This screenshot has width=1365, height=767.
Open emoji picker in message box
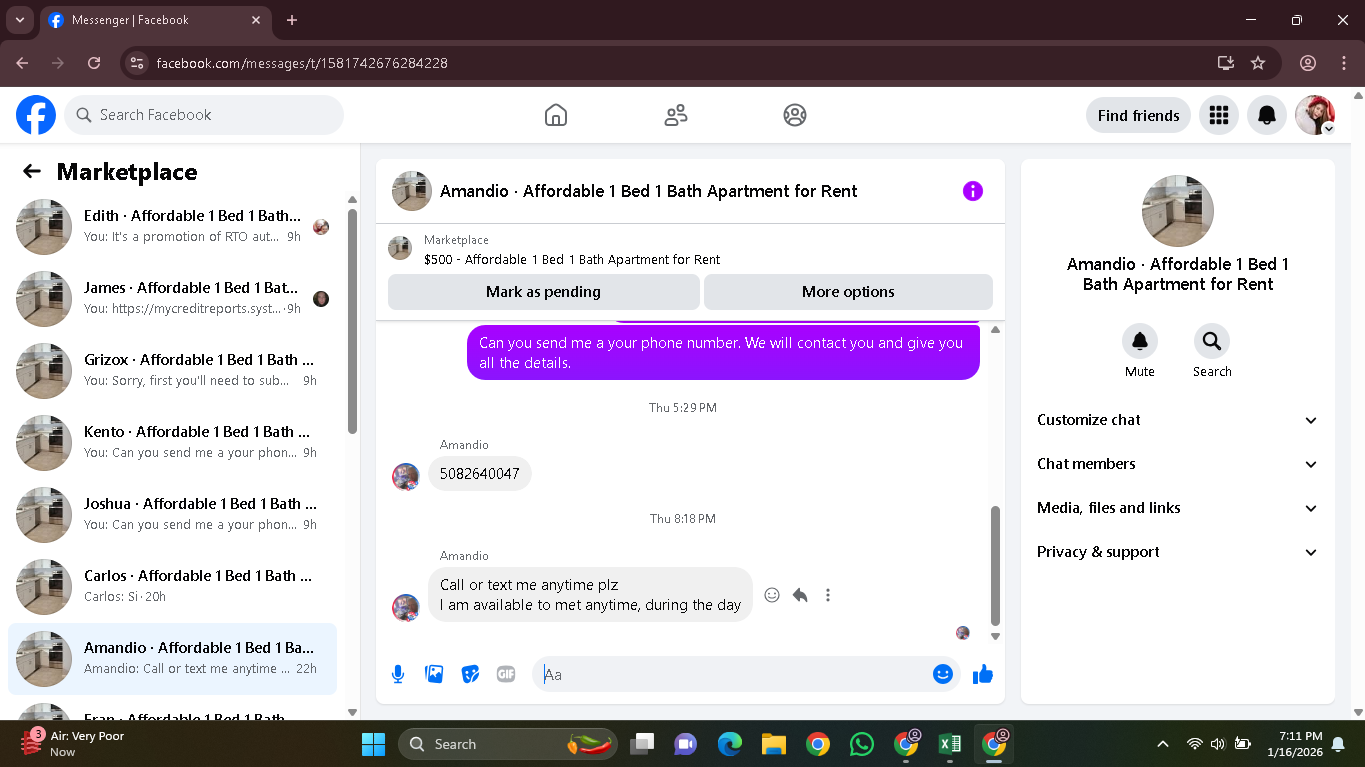942,674
